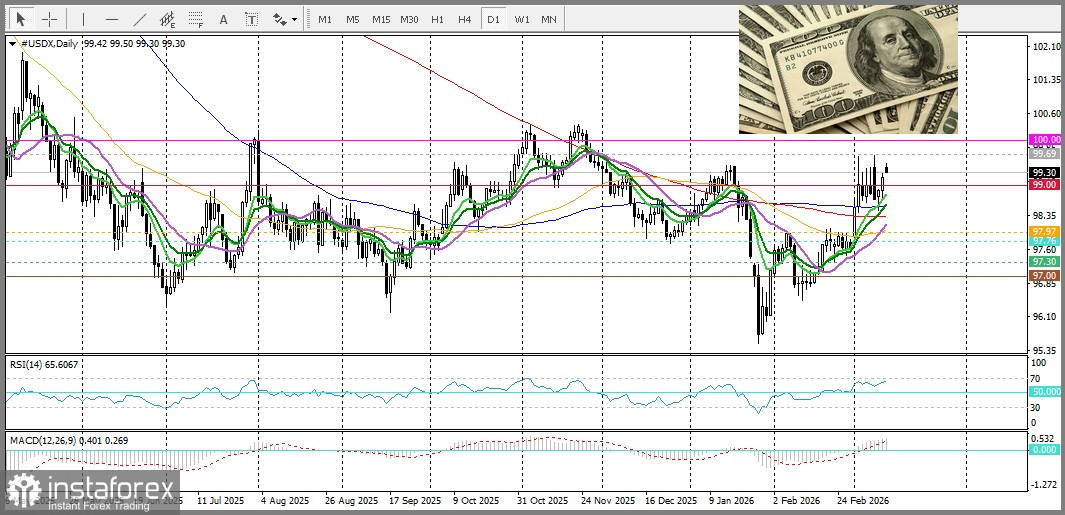Enable the H1 timeframe
1065x515 pixels.
437,19
